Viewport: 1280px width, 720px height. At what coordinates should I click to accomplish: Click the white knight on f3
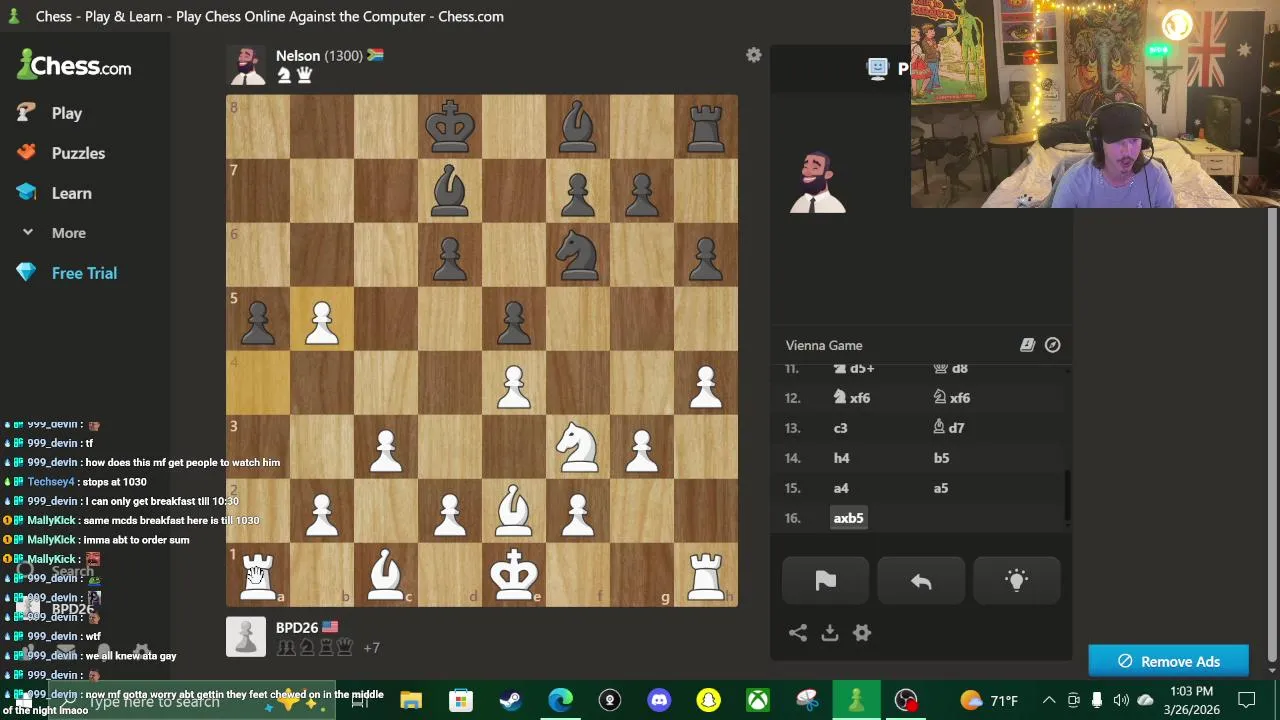[578, 447]
